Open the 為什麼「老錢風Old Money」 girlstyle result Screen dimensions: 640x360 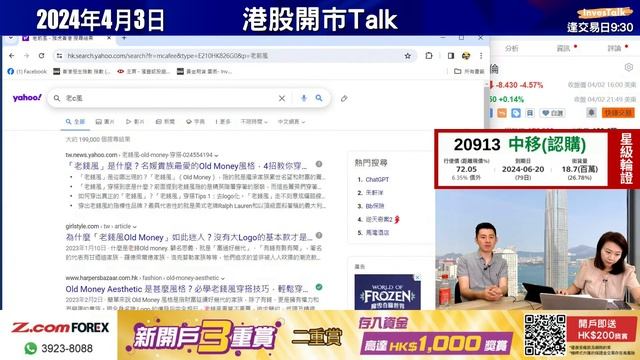click(x=189, y=237)
